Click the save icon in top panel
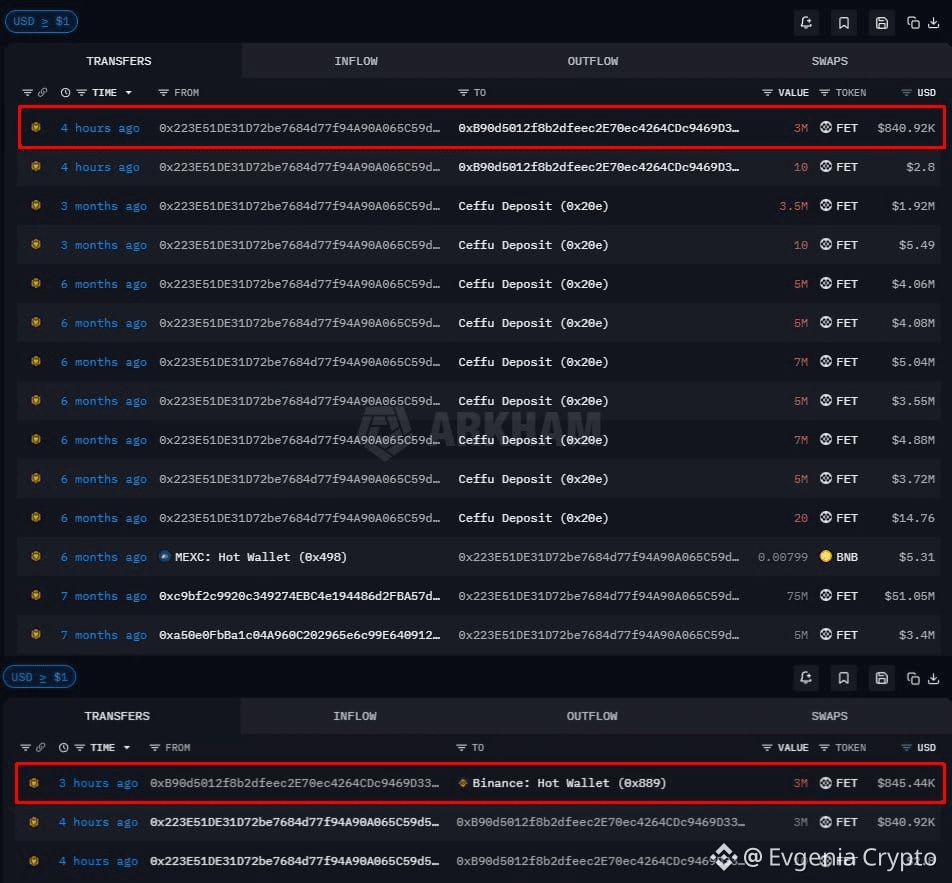This screenshot has height=883, width=952. 882,23
